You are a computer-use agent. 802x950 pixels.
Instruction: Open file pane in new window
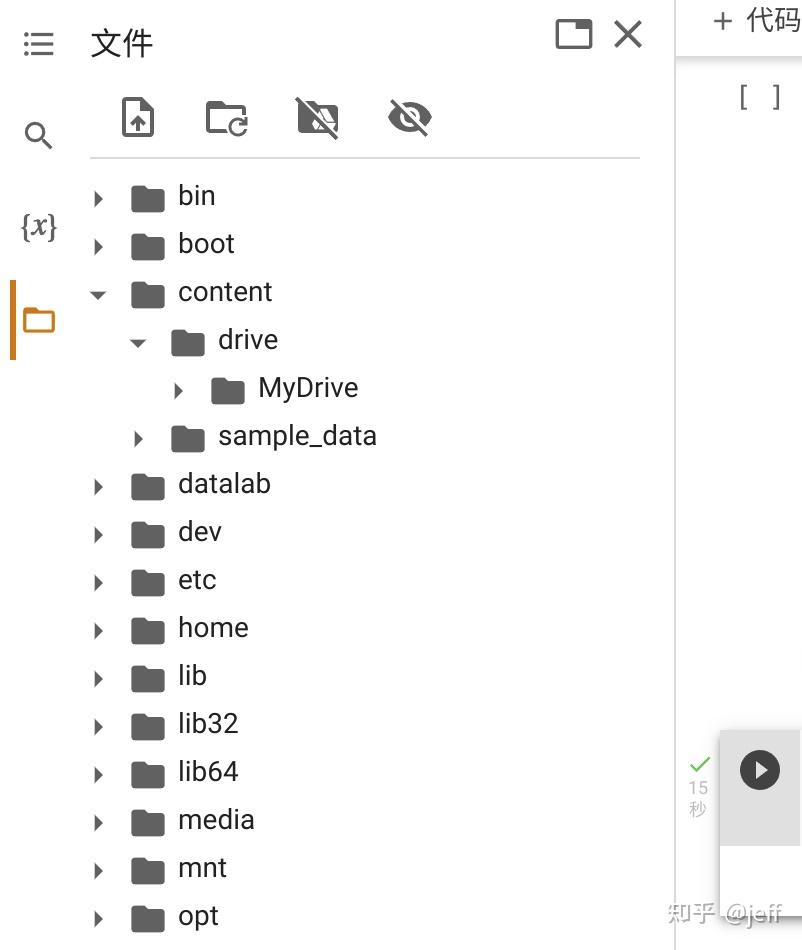[573, 35]
